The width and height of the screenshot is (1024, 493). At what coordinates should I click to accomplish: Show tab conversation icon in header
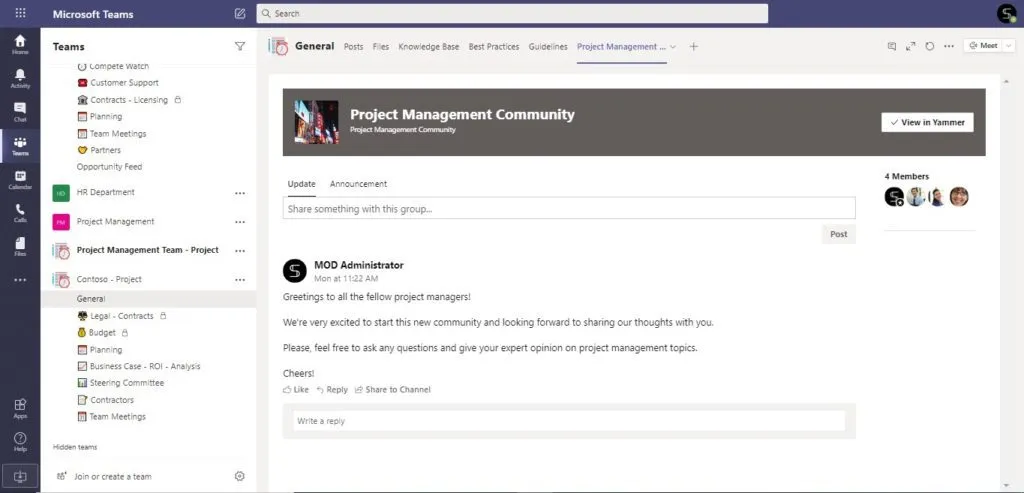(x=891, y=46)
